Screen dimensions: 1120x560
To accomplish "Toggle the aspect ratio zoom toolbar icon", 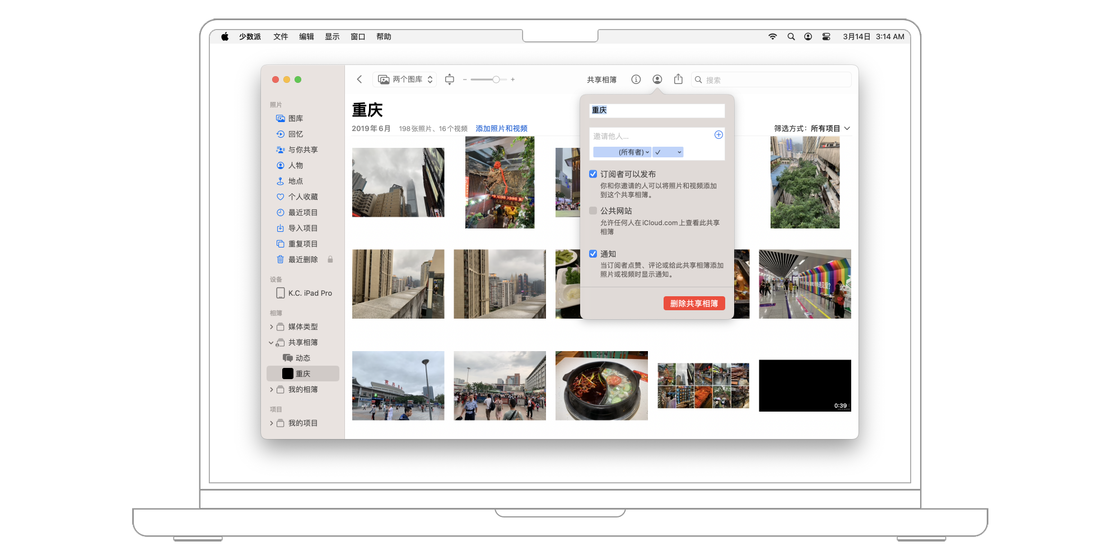I will coord(449,79).
